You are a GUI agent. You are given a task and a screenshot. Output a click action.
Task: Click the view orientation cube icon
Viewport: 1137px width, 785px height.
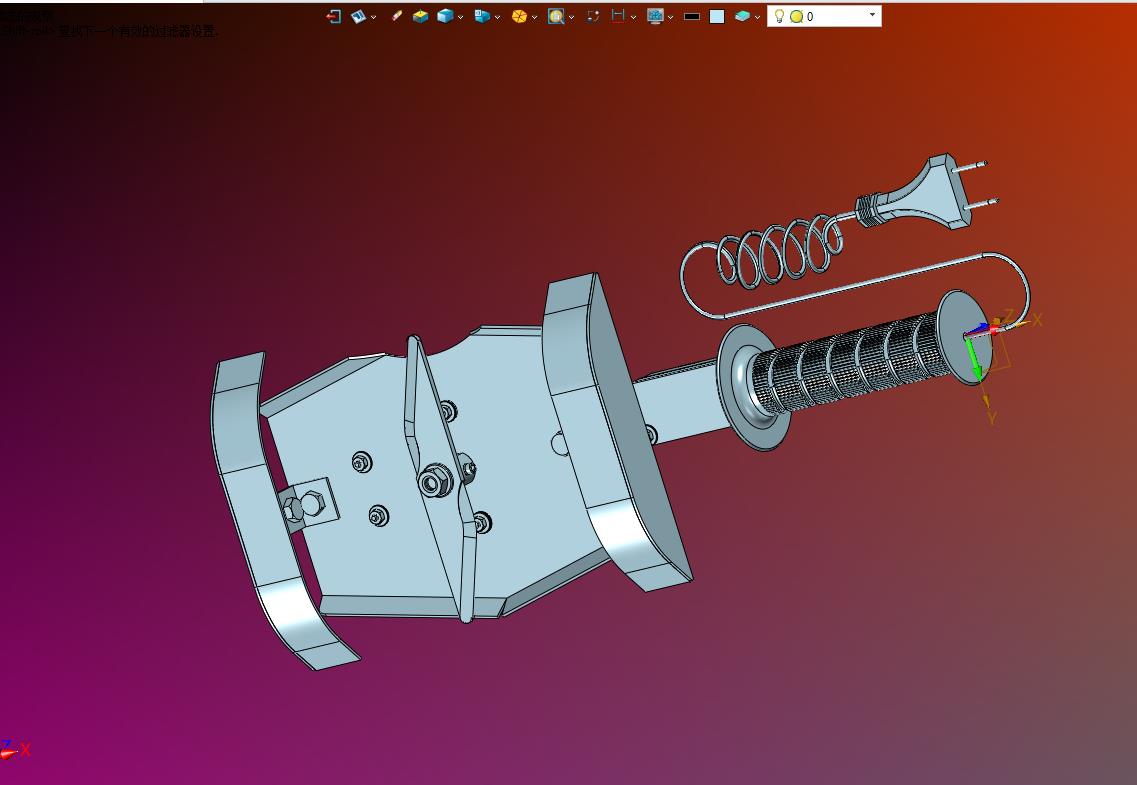click(482, 17)
